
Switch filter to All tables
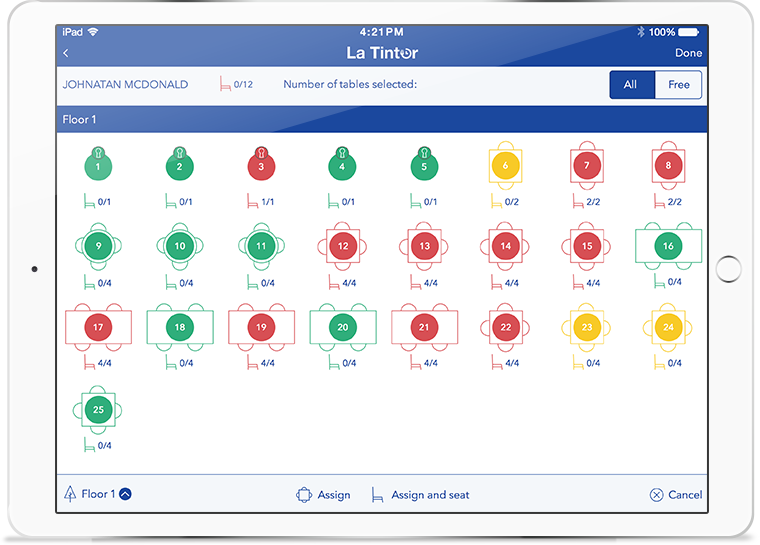pos(631,85)
